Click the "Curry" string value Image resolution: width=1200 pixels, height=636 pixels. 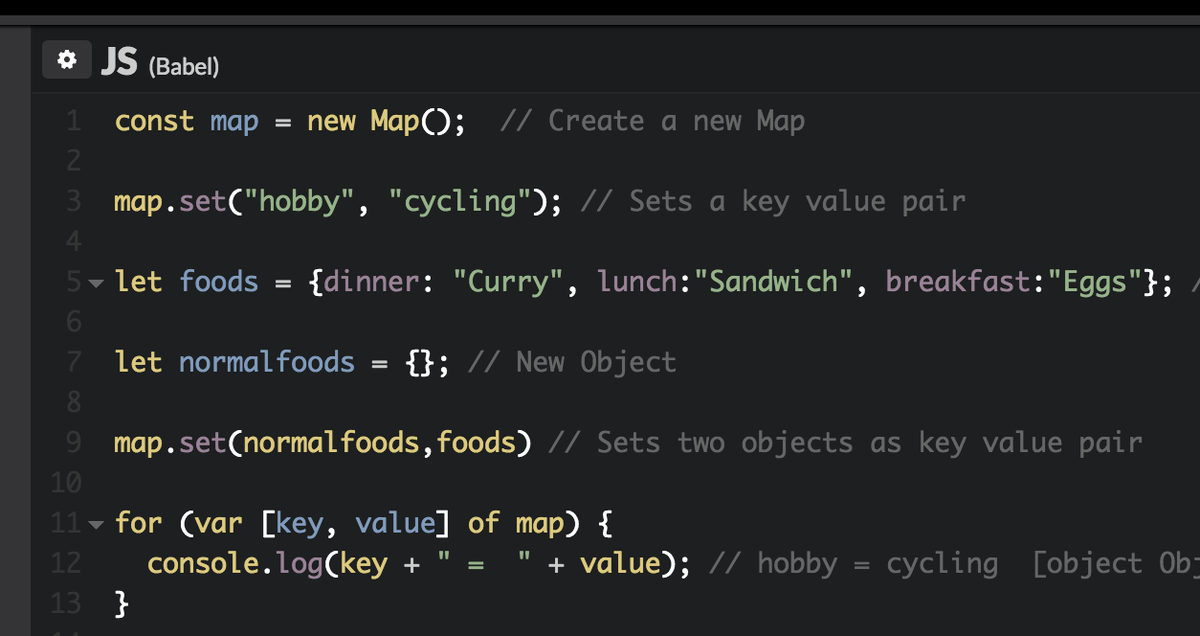[507, 282]
